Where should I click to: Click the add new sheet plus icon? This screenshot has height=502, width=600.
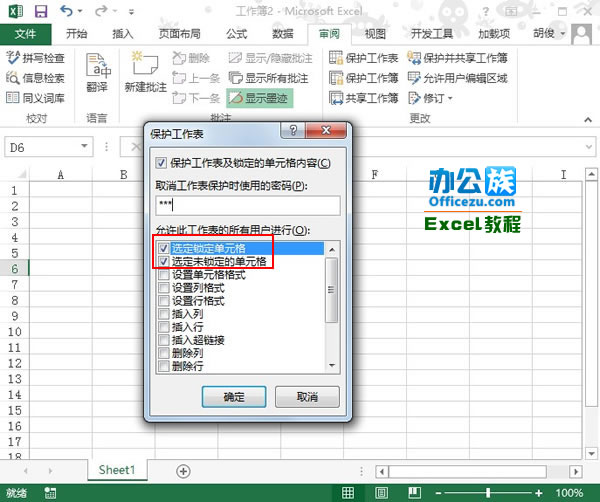(x=183, y=471)
